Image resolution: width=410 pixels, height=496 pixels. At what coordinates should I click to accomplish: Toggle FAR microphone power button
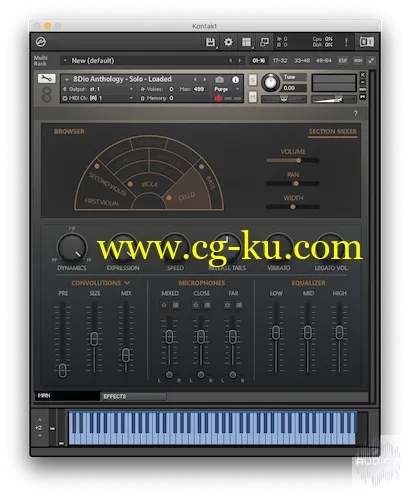(227, 305)
